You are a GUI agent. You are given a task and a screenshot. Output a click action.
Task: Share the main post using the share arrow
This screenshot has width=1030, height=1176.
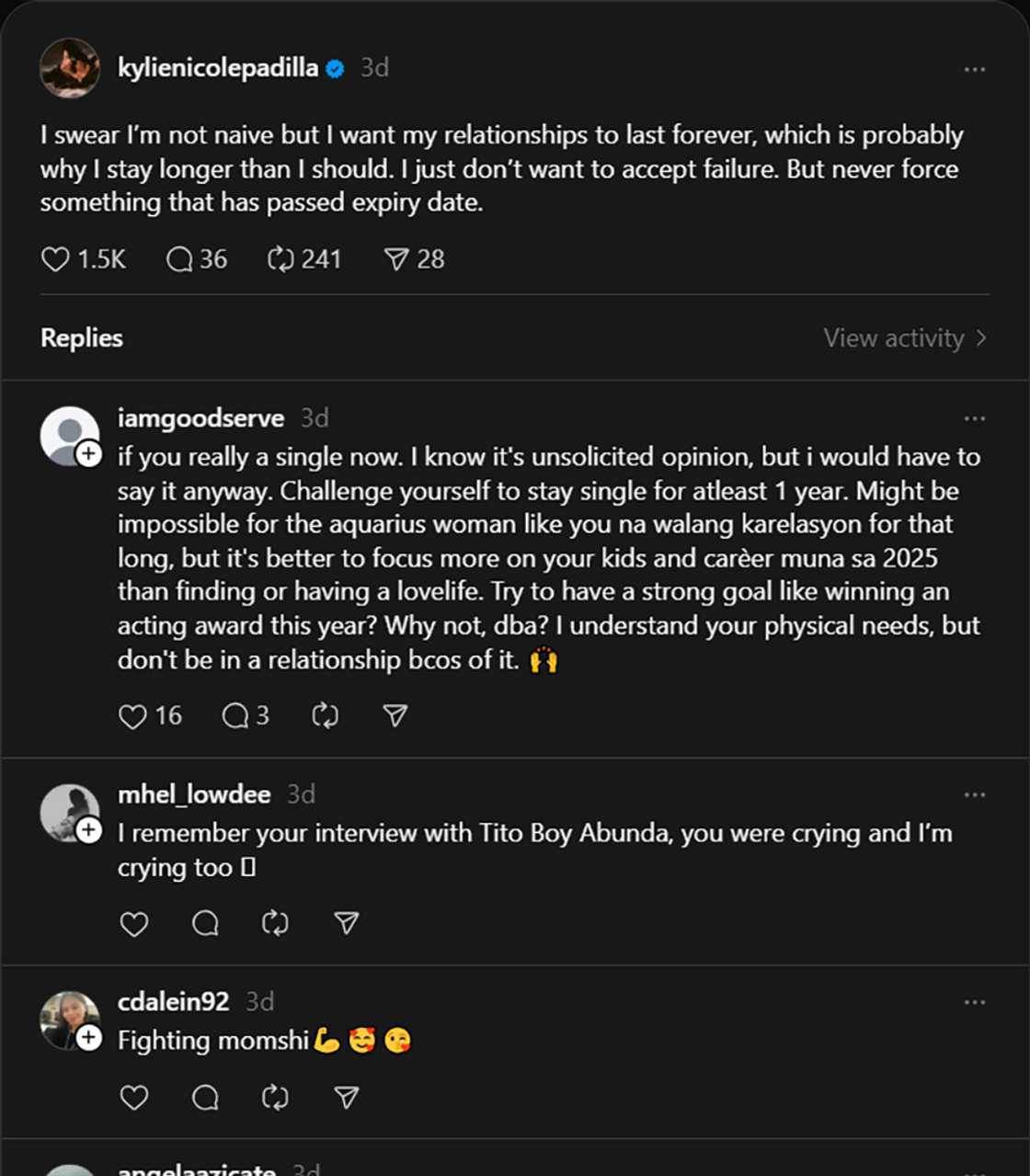(x=395, y=260)
